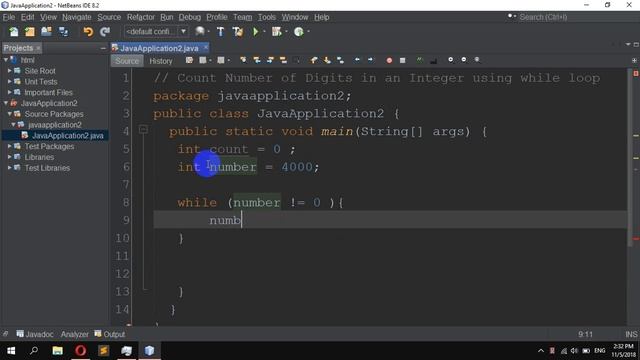Close the JavaApplication2.java editor tab

coord(206,48)
